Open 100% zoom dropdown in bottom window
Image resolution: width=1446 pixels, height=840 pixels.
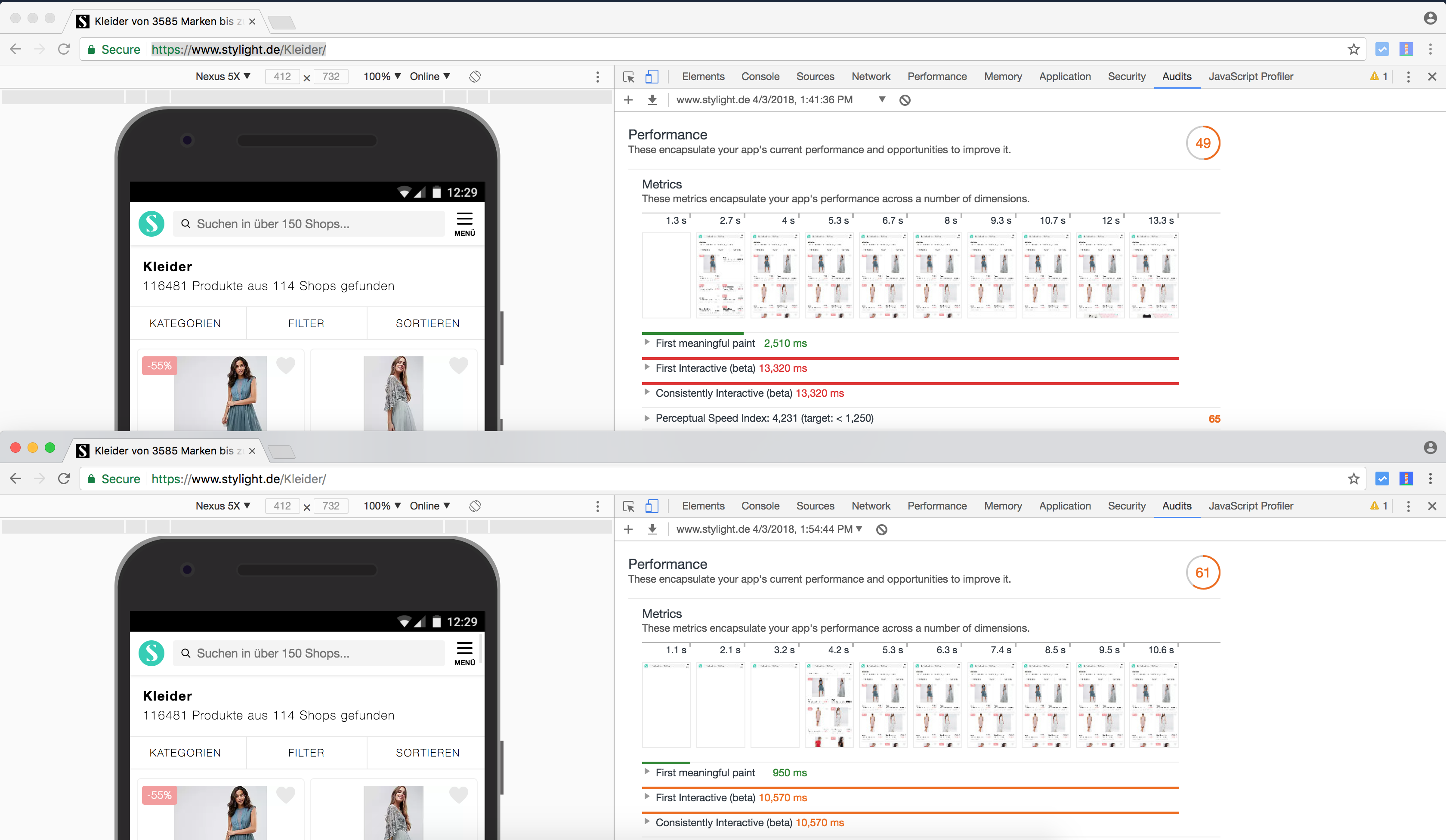[382, 506]
